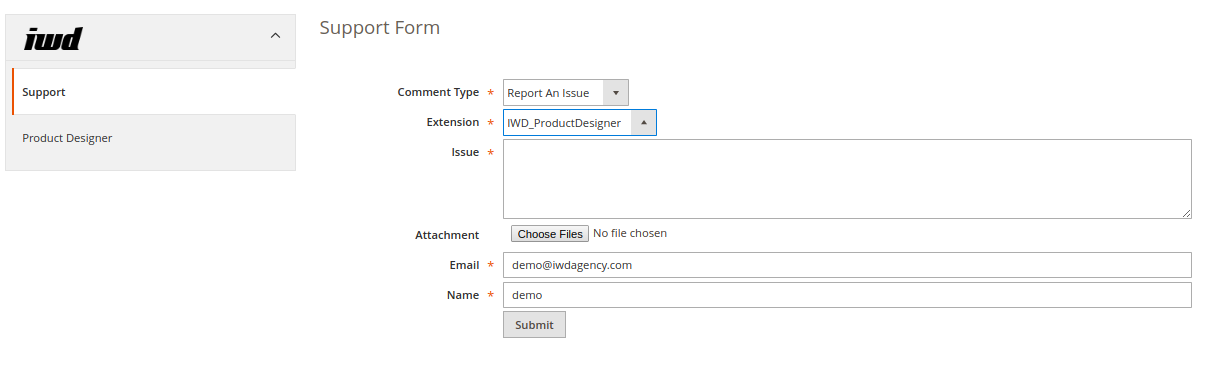Click the 'Attachment' label
Viewport: 1214px width, 373px height.
tap(447, 235)
